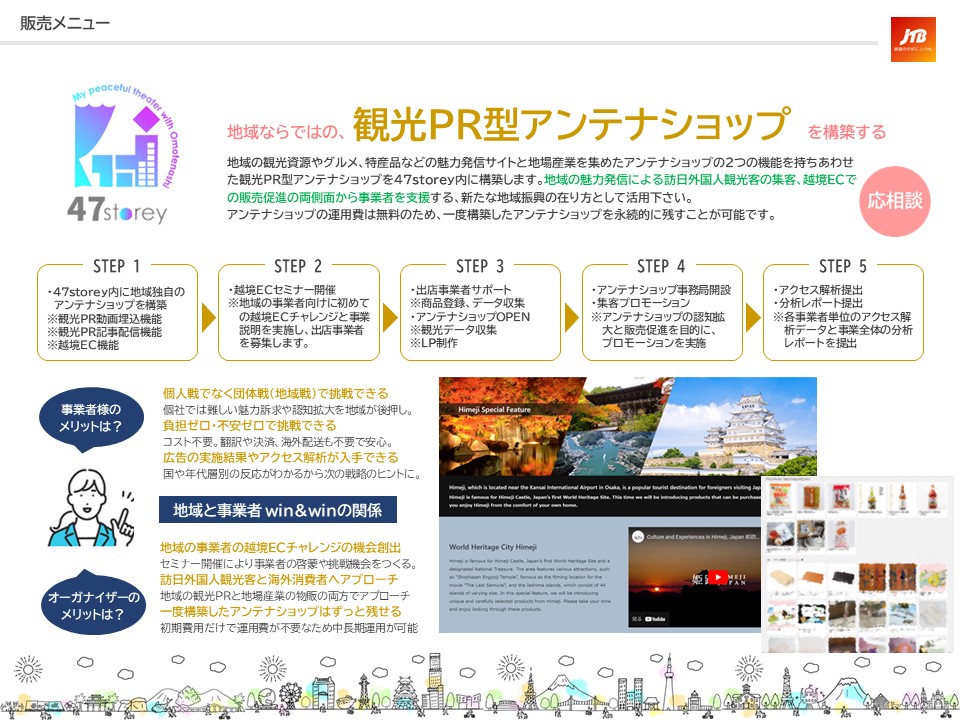960x720 pixels.
Task: Click the STEP 5 heading
Action: 843,266
